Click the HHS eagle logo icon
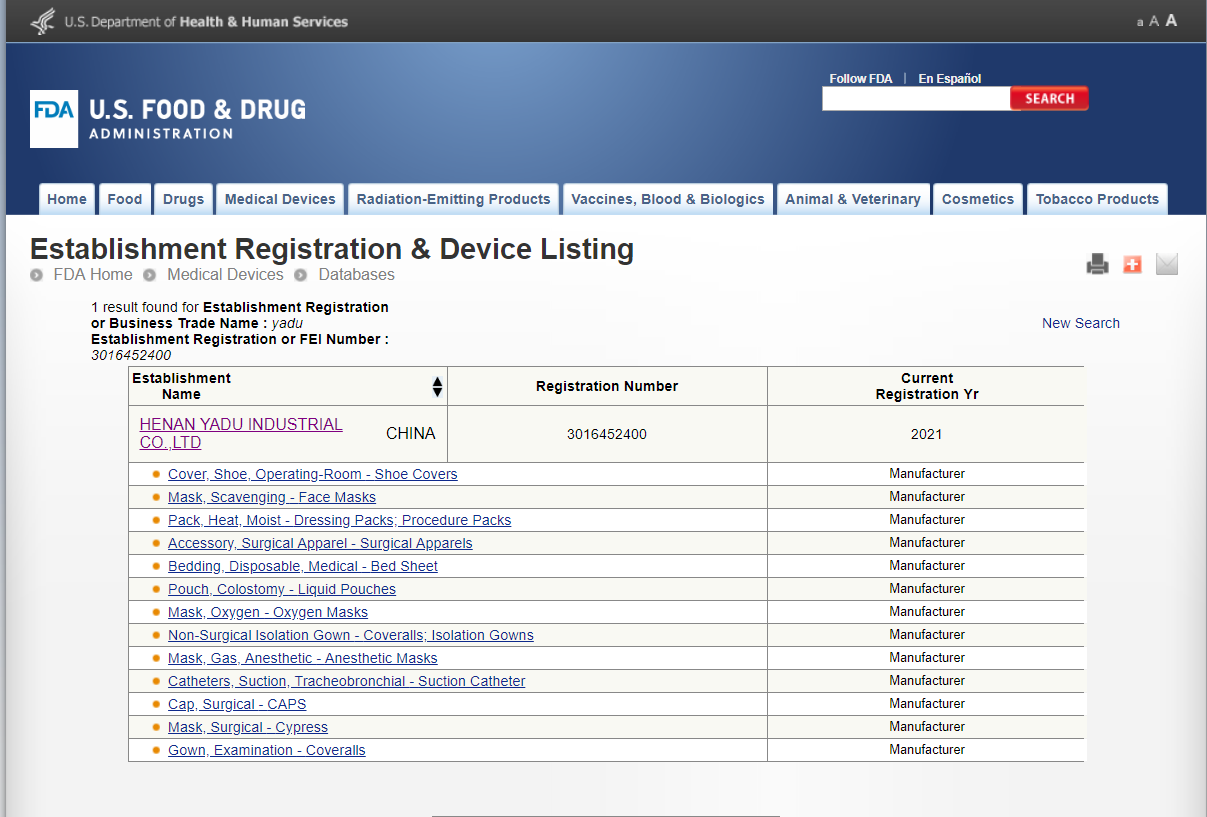This screenshot has width=1207, height=817. [x=43, y=21]
